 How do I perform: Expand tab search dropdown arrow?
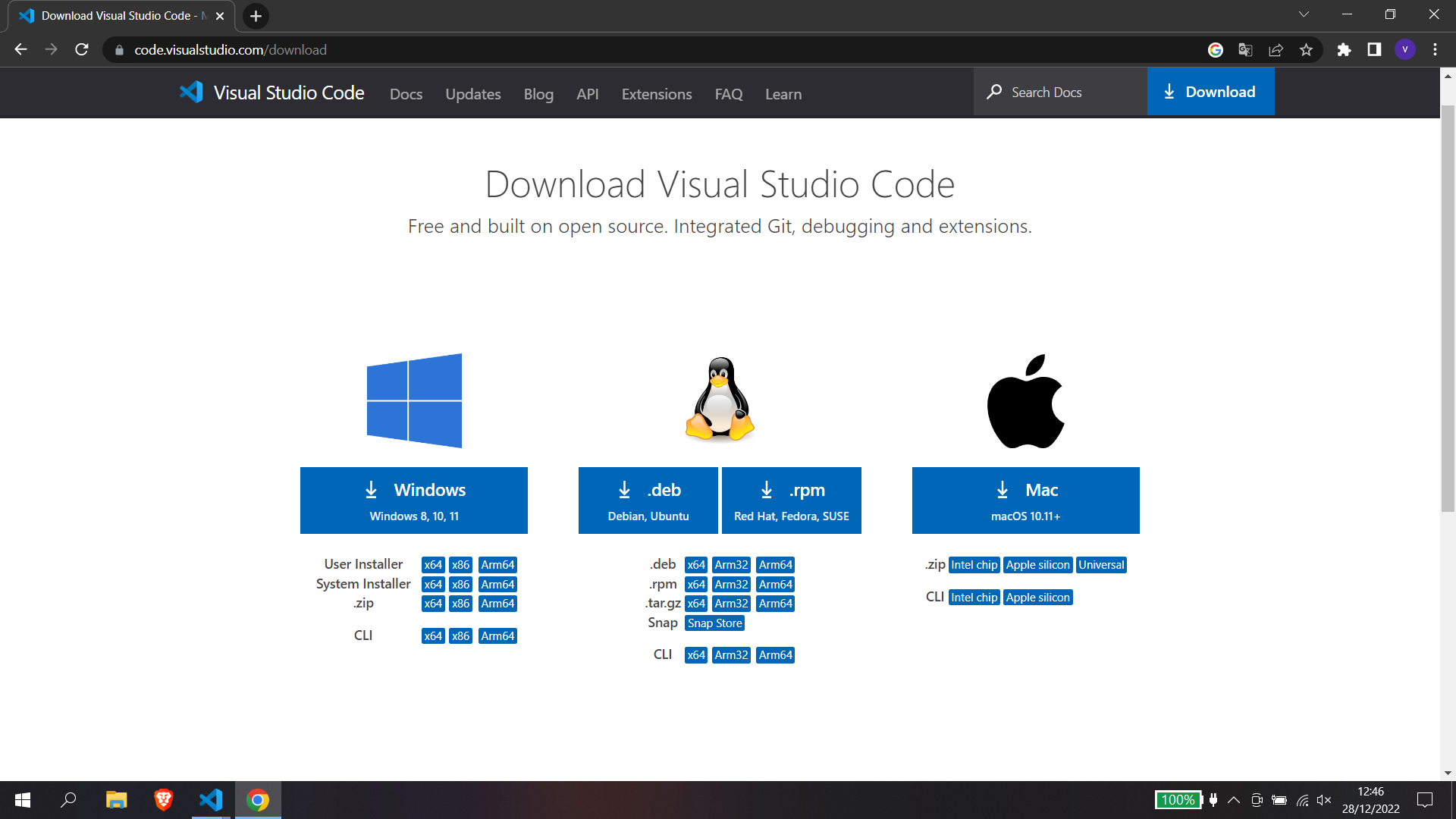click(x=1304, y=14)
